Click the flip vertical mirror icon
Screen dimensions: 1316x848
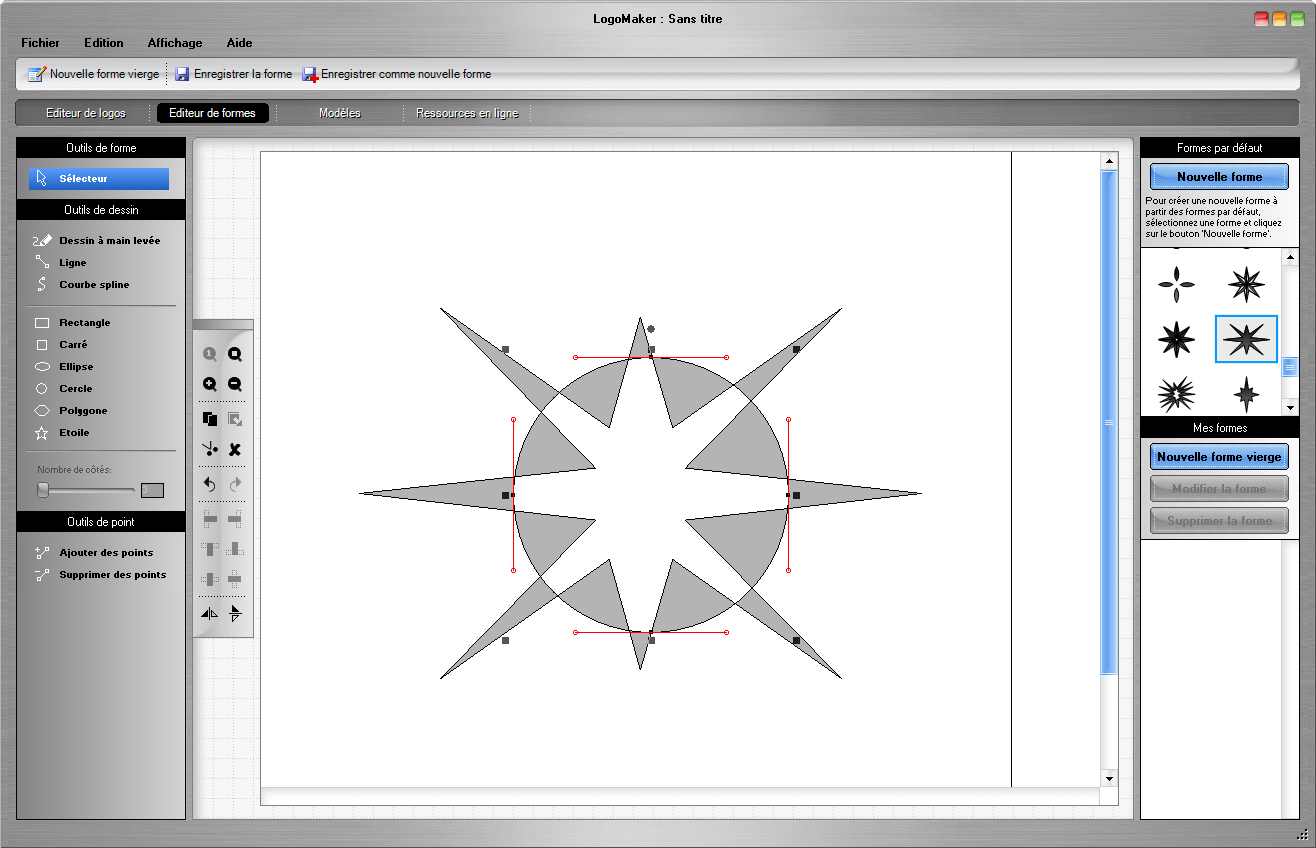(235, 614)
